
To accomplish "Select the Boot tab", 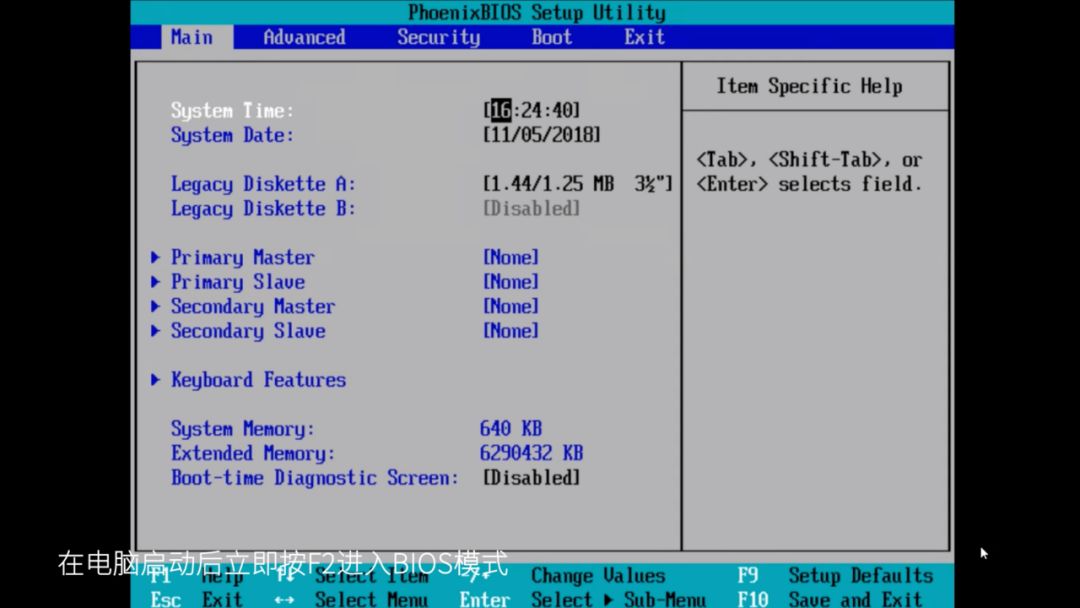I will point(552,37).
